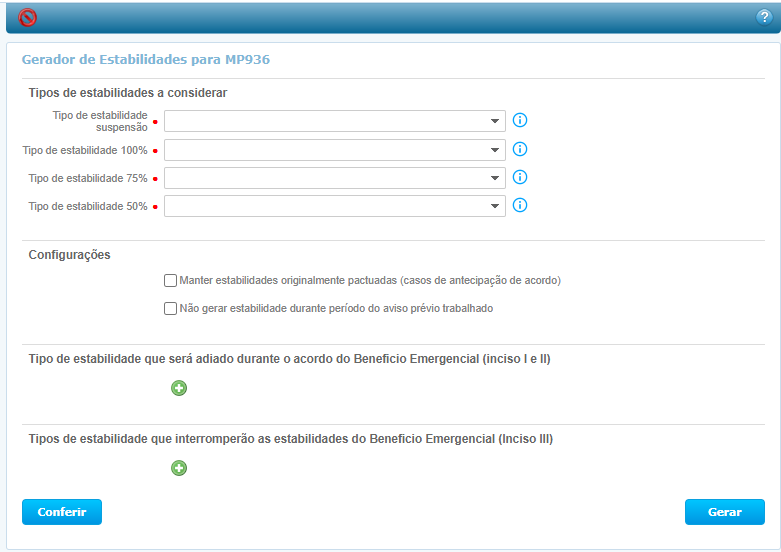Click info icon beside Tipo de estabilidade 100%
Viewport: 781px width, 552px height.
click(x=520, y=150)
